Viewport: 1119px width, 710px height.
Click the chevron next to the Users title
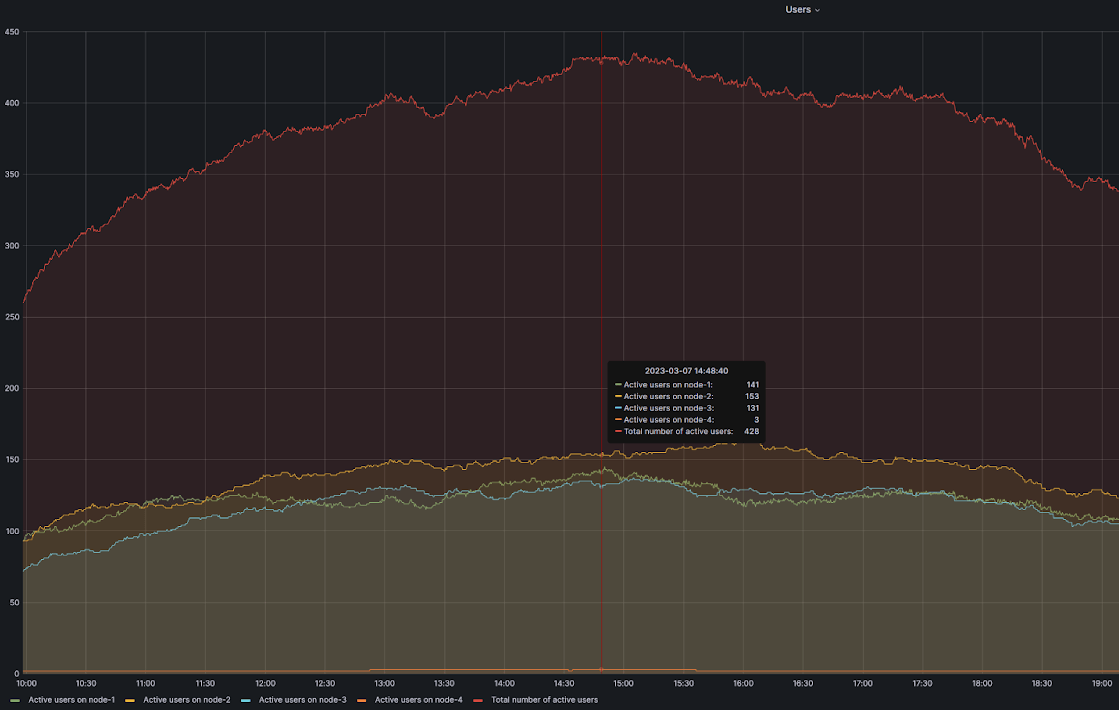tap(817, 10)
